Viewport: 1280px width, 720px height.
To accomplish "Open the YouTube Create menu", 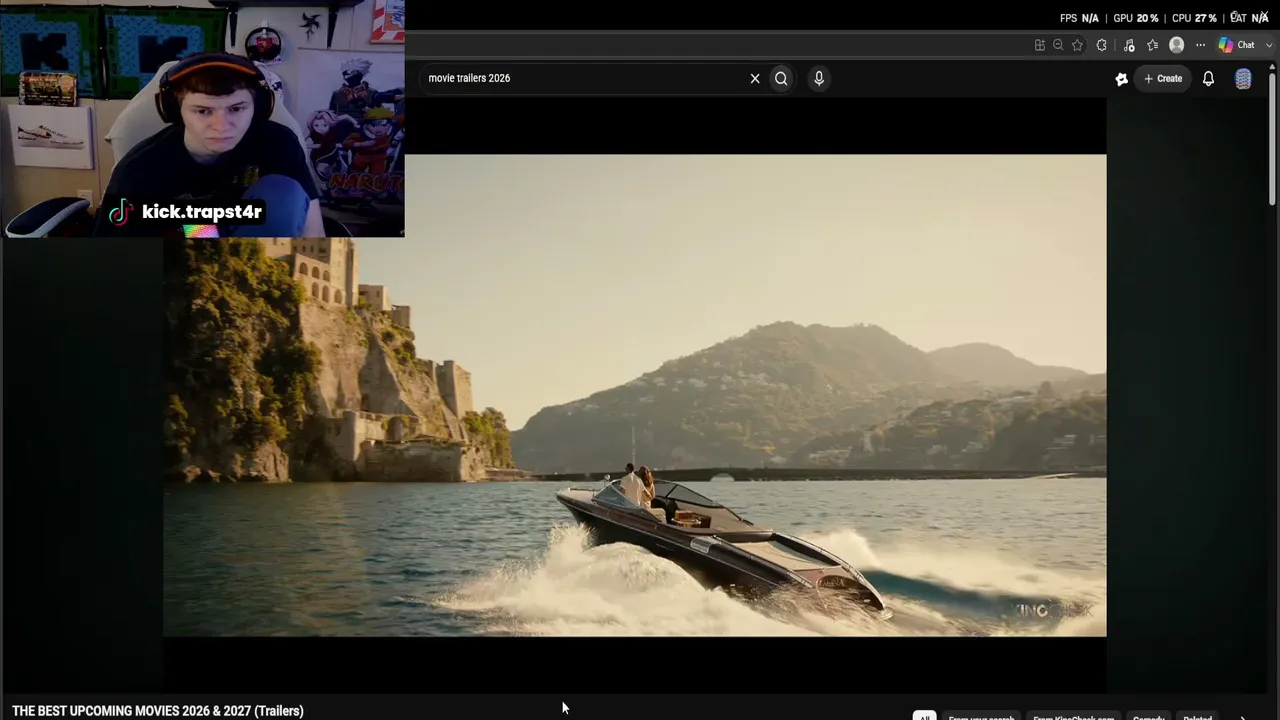I will [1163, 78].
